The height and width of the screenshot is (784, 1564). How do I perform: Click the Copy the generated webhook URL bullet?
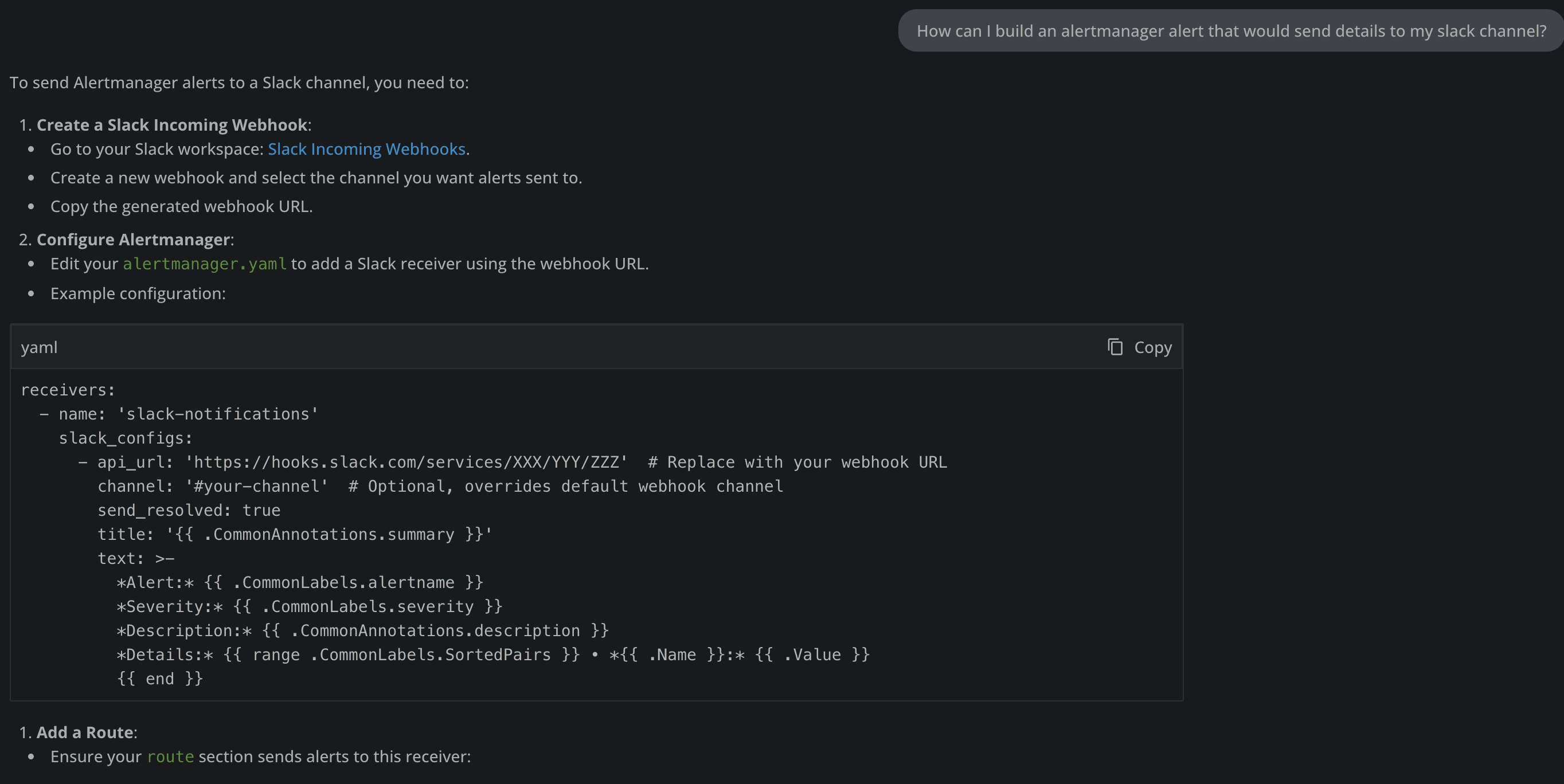point(181,207)
